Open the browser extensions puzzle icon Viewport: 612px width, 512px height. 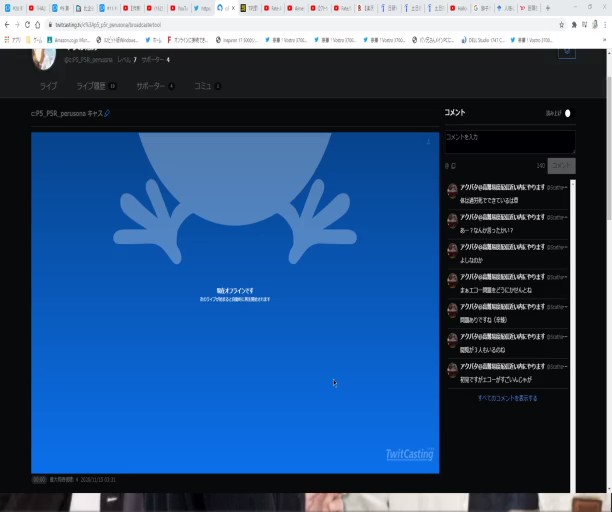[574, 25]
